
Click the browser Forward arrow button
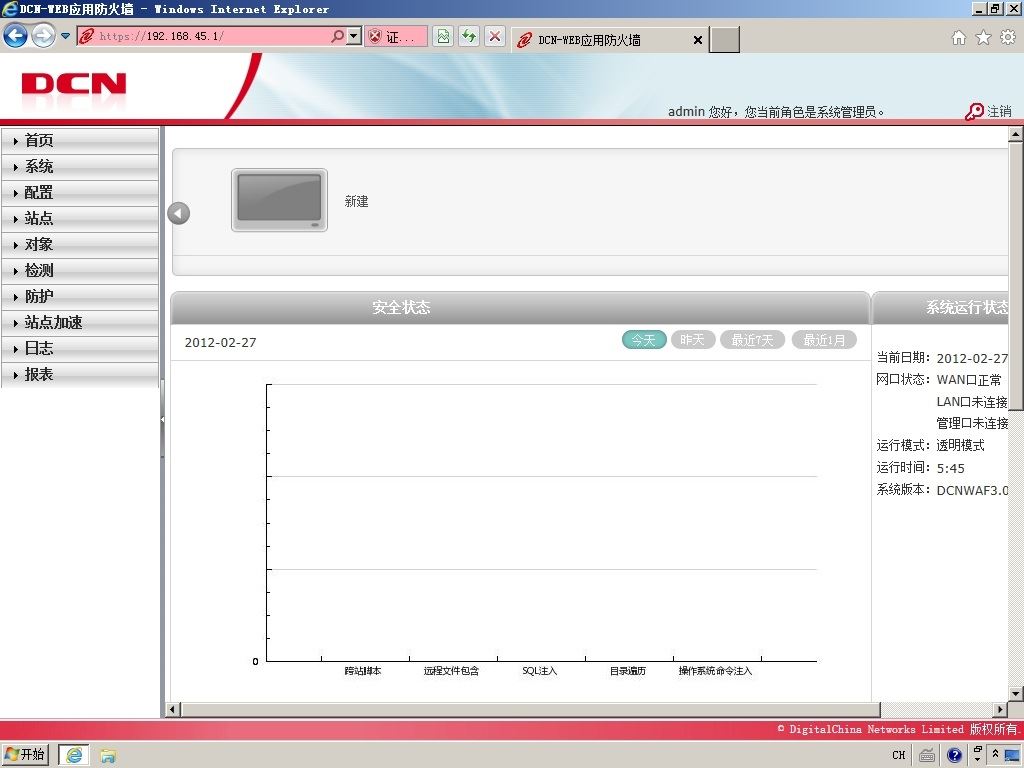pos(43,35)
